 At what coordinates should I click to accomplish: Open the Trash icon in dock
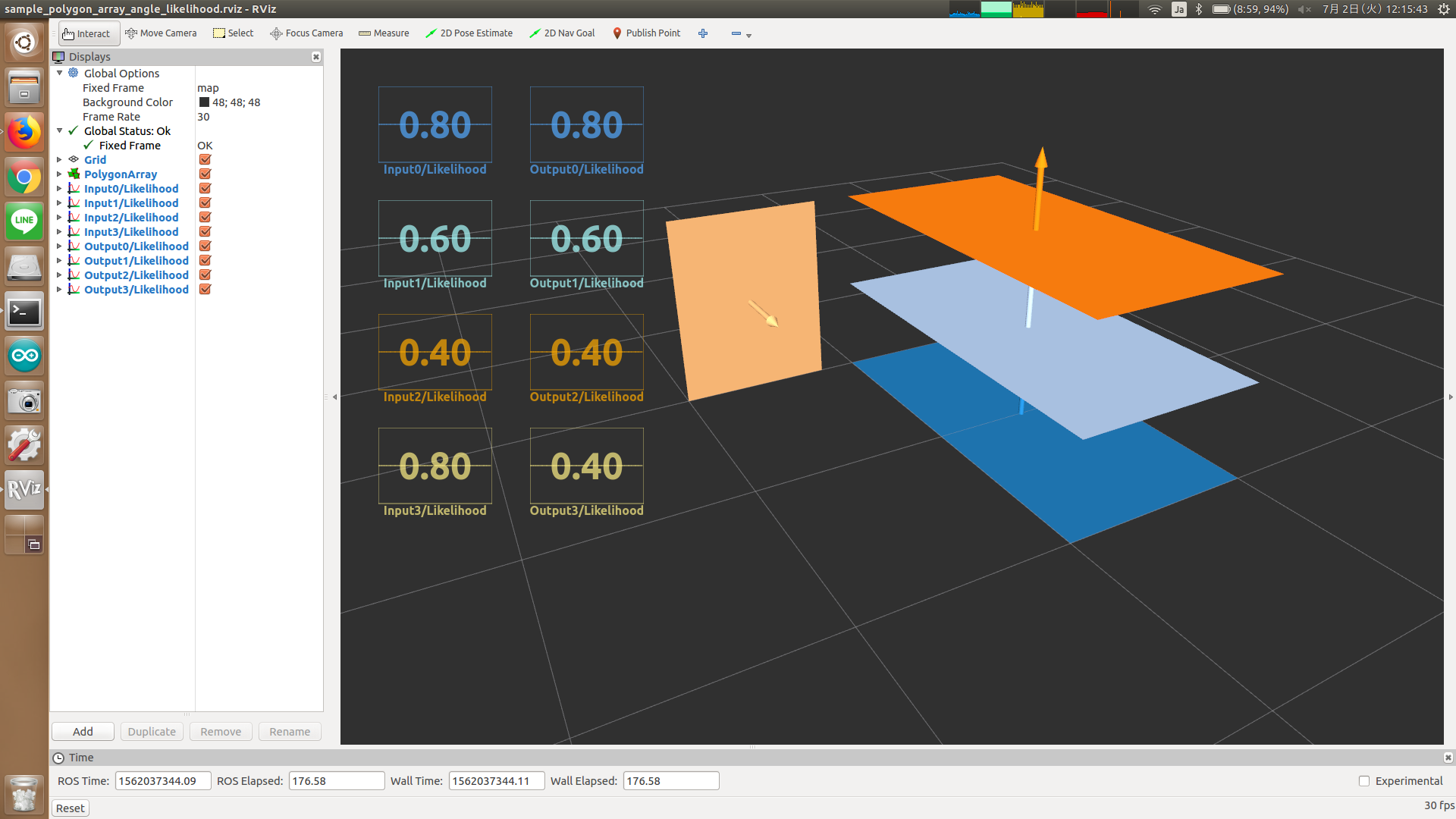click(x=24, y=794)
